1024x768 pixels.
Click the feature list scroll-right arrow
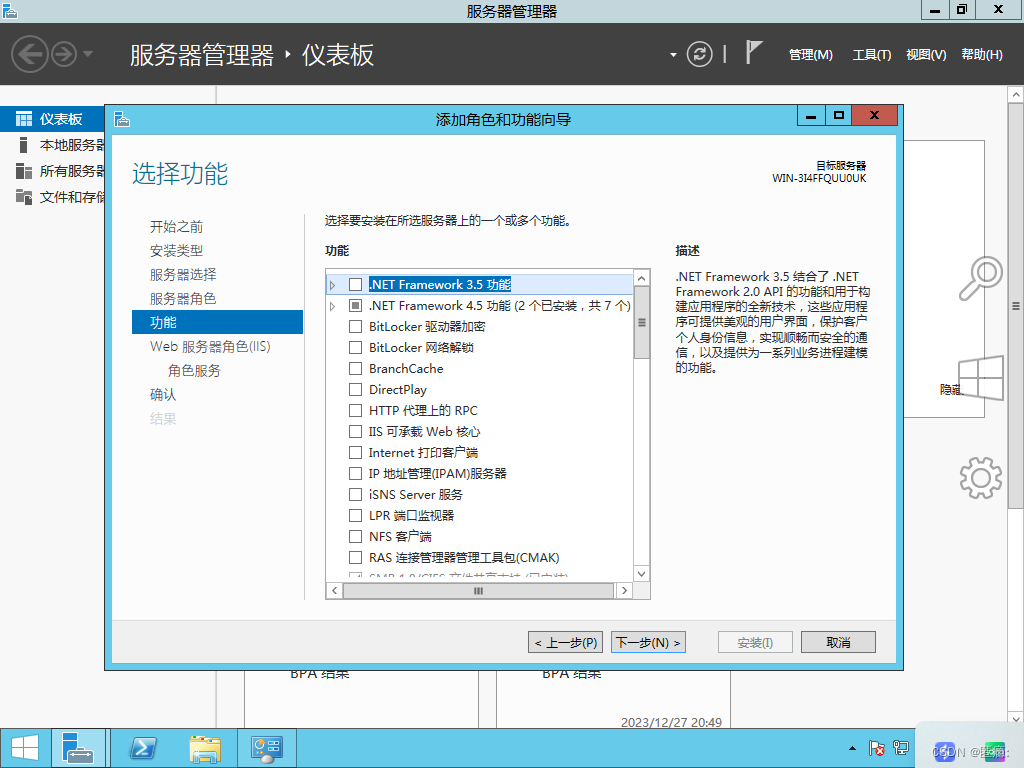point(624,590)
